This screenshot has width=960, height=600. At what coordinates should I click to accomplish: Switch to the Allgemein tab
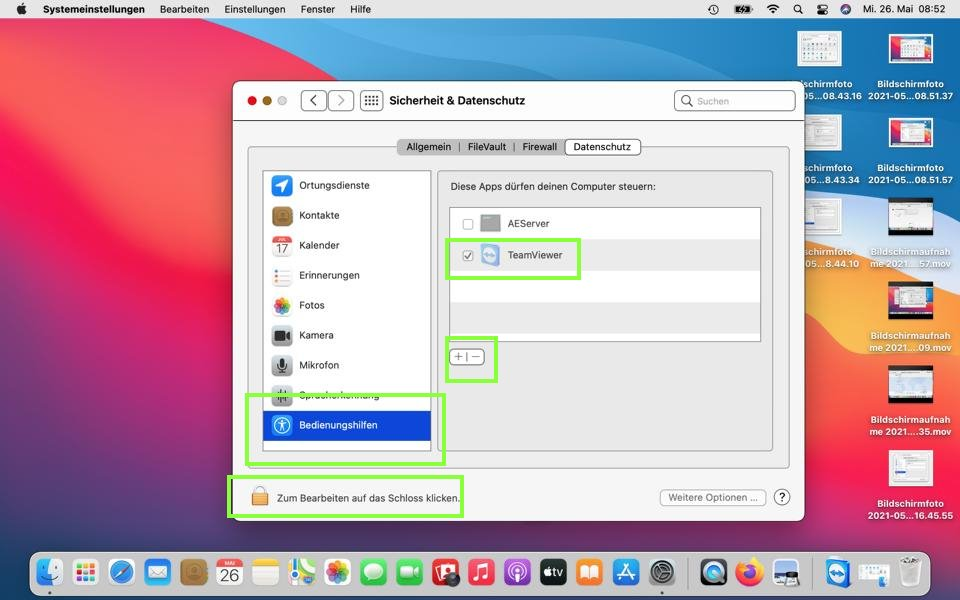click(429, 147)
